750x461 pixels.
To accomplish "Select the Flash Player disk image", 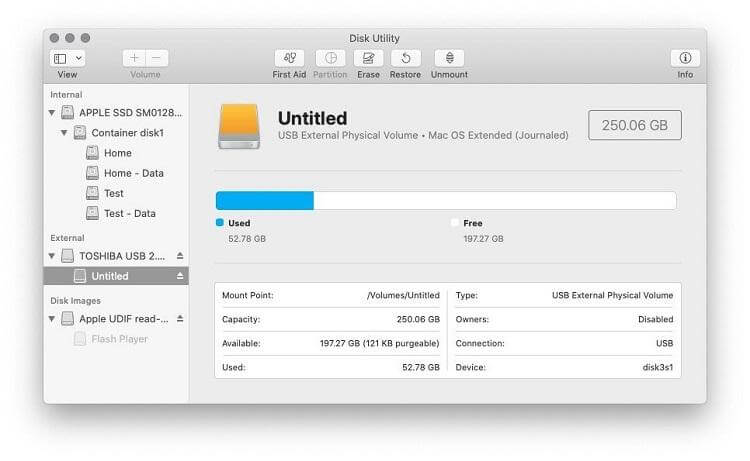I will pyautogui.click(x=119, y=339).
